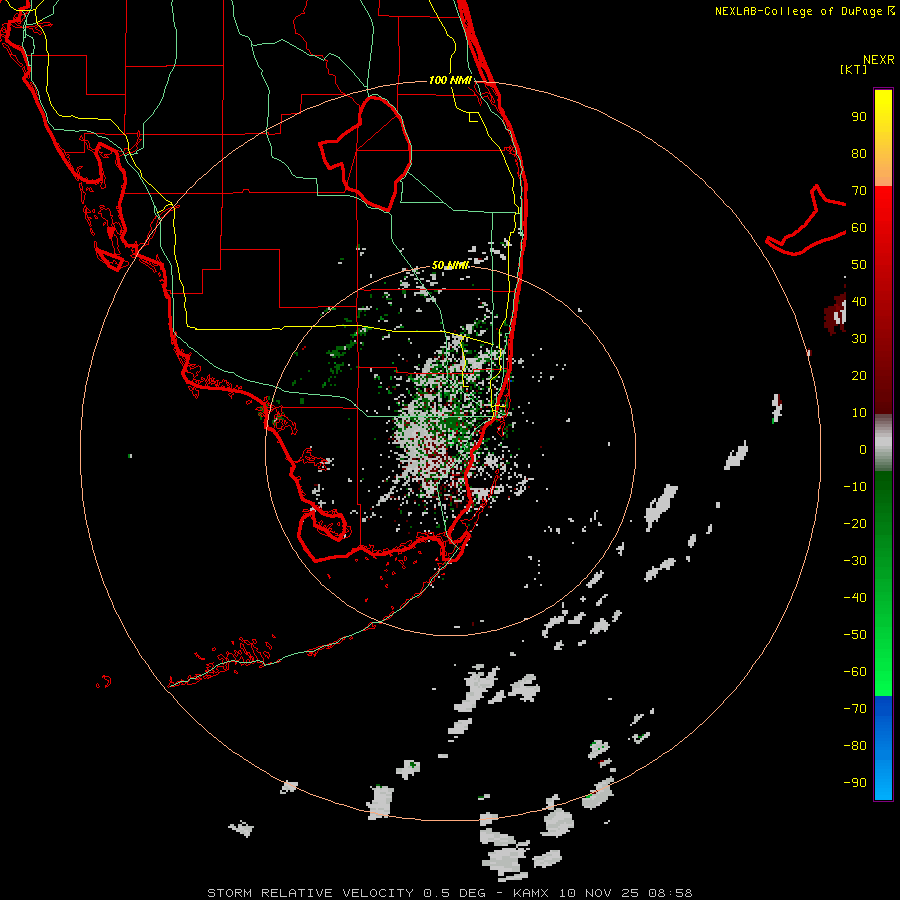
Task: Select the -20 value on velocity scale
Action: tap(855, 523)
